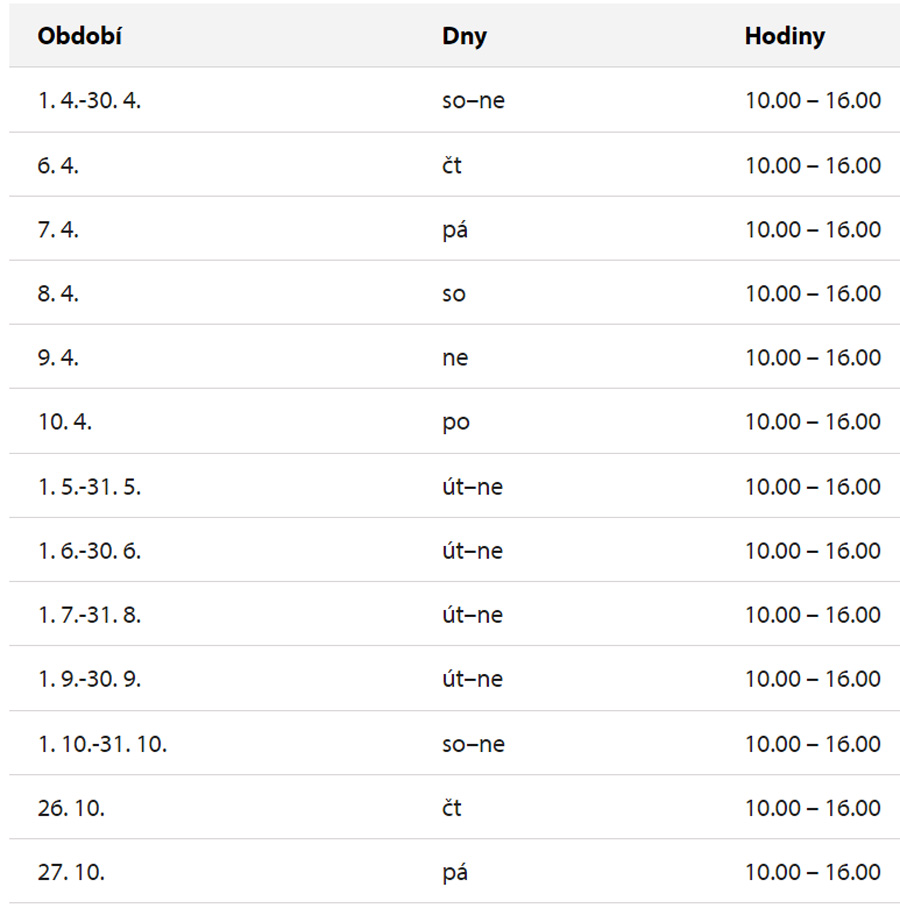This screenshot has width=900, height=908.
Task: Select the period cell 1. 7.-31. 8.
Action: coord(89,615)
